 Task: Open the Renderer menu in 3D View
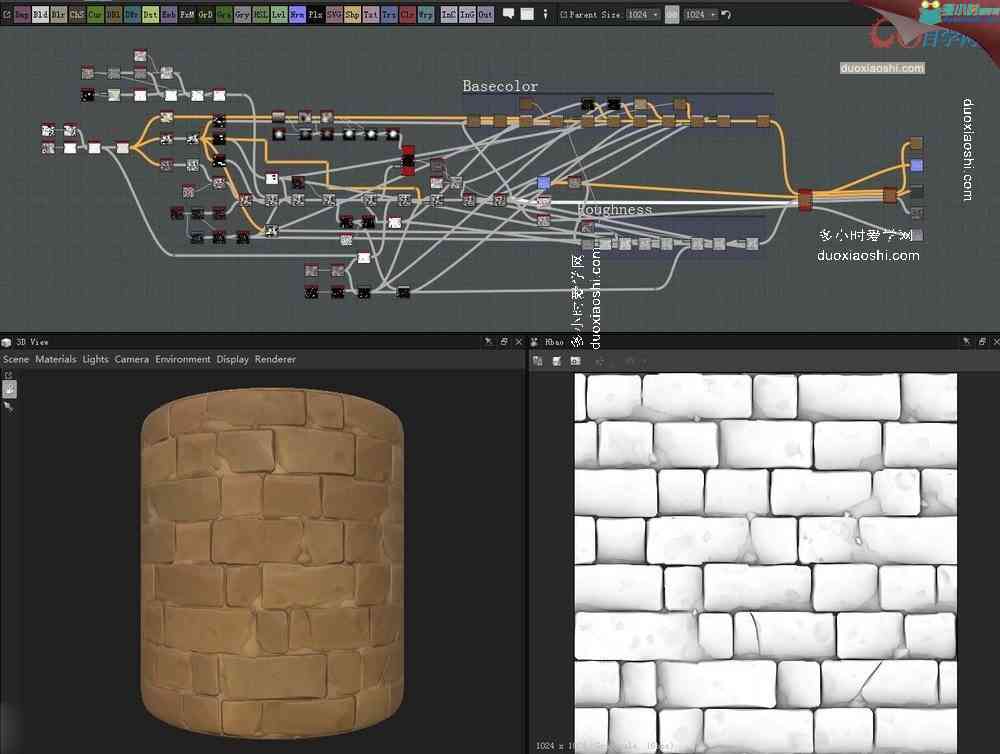(275, 359)
